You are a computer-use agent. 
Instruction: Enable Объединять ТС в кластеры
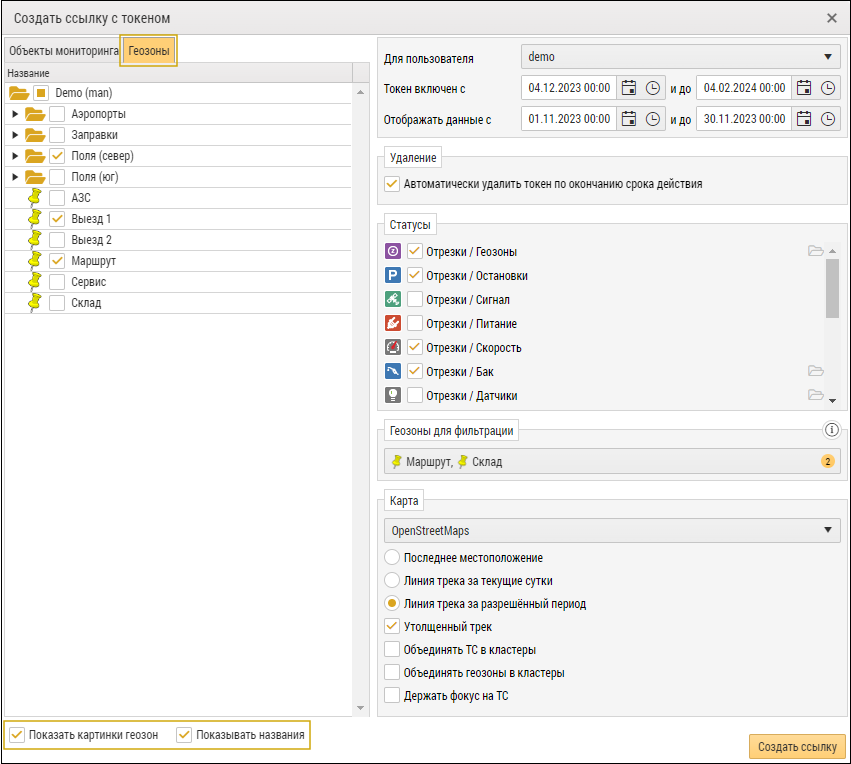coord(392,650)
